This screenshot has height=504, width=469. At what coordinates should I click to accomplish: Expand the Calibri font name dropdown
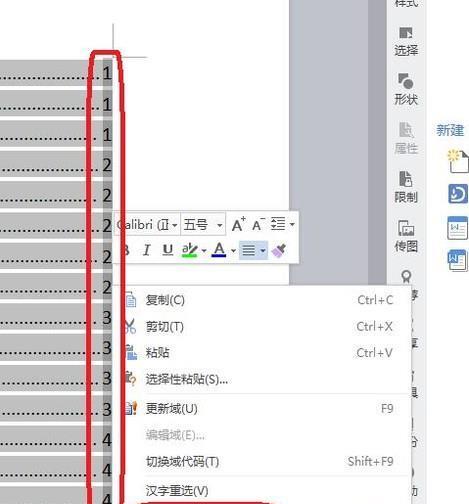coord(174,225)
